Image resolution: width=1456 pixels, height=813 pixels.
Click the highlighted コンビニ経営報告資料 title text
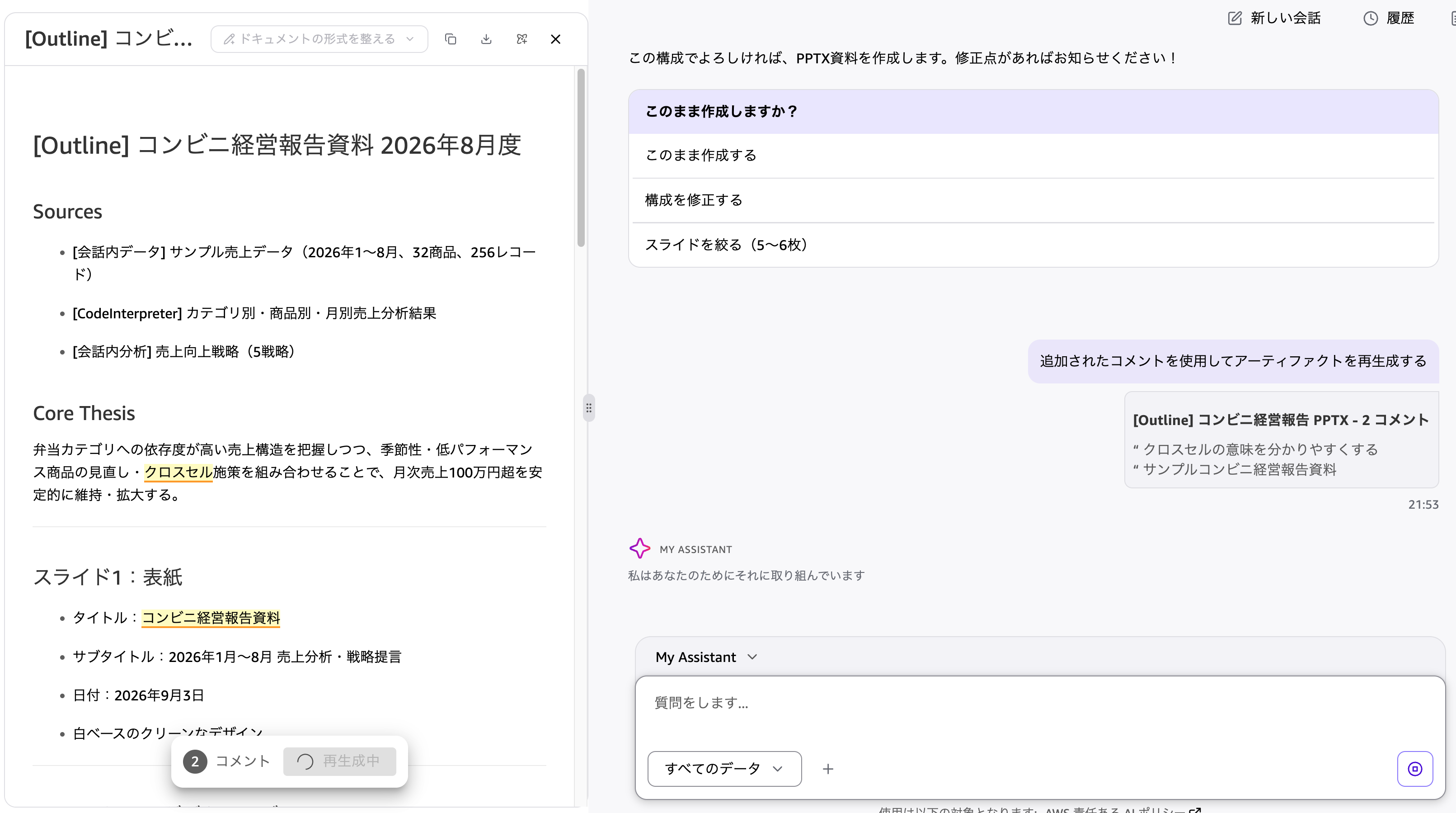(211, 618)
